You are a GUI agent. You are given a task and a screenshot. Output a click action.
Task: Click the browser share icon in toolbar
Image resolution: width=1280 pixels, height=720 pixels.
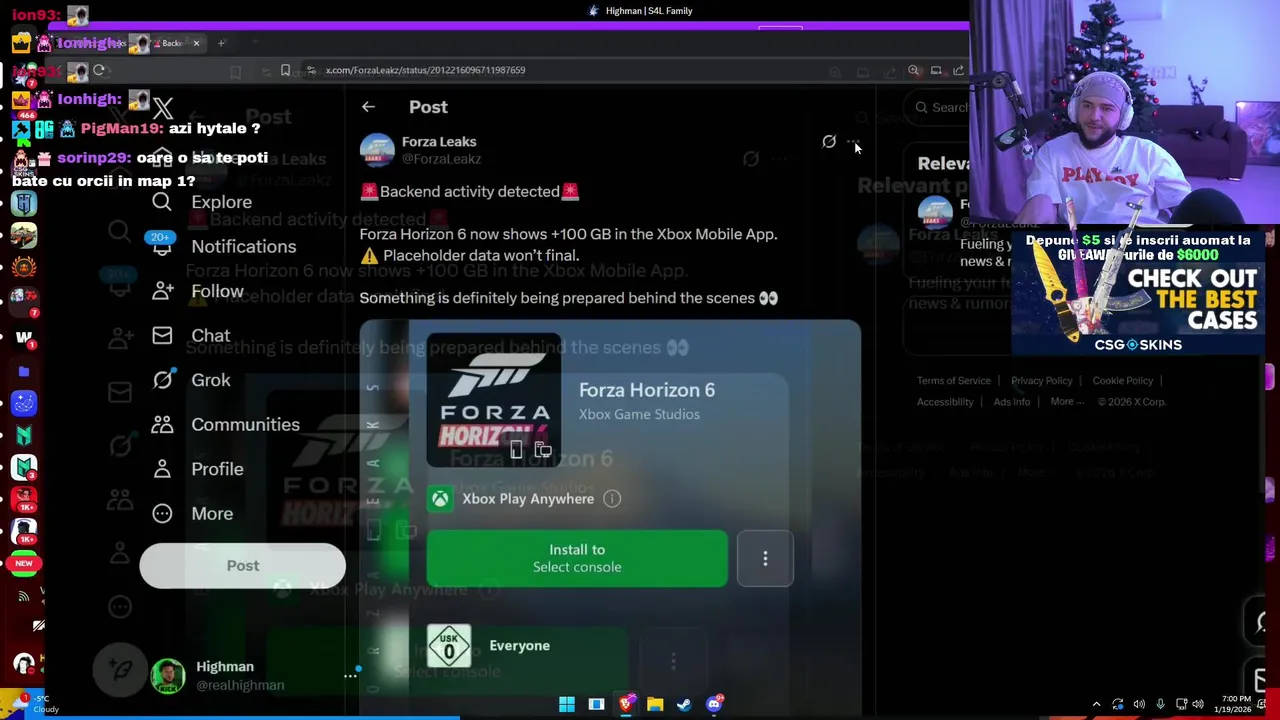[958, 70]
